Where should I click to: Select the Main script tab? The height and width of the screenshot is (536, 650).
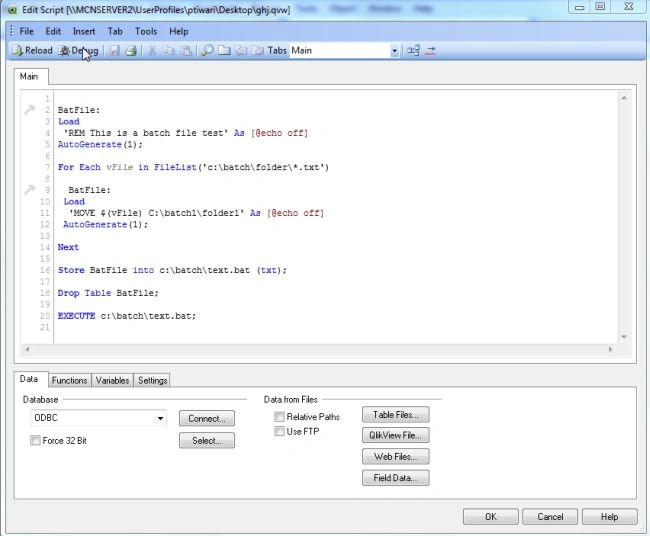pyautogui.click(x=29, y=76)
